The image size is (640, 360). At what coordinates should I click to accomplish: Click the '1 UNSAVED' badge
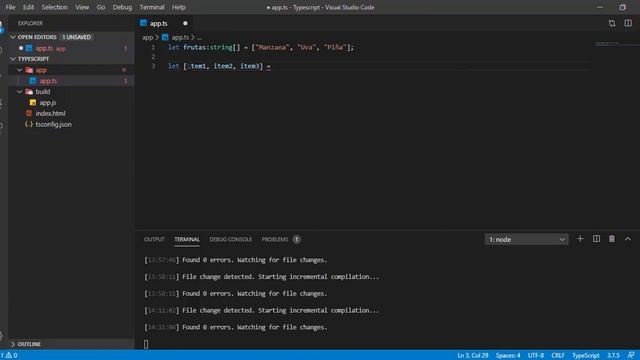(x=76, y=37)
